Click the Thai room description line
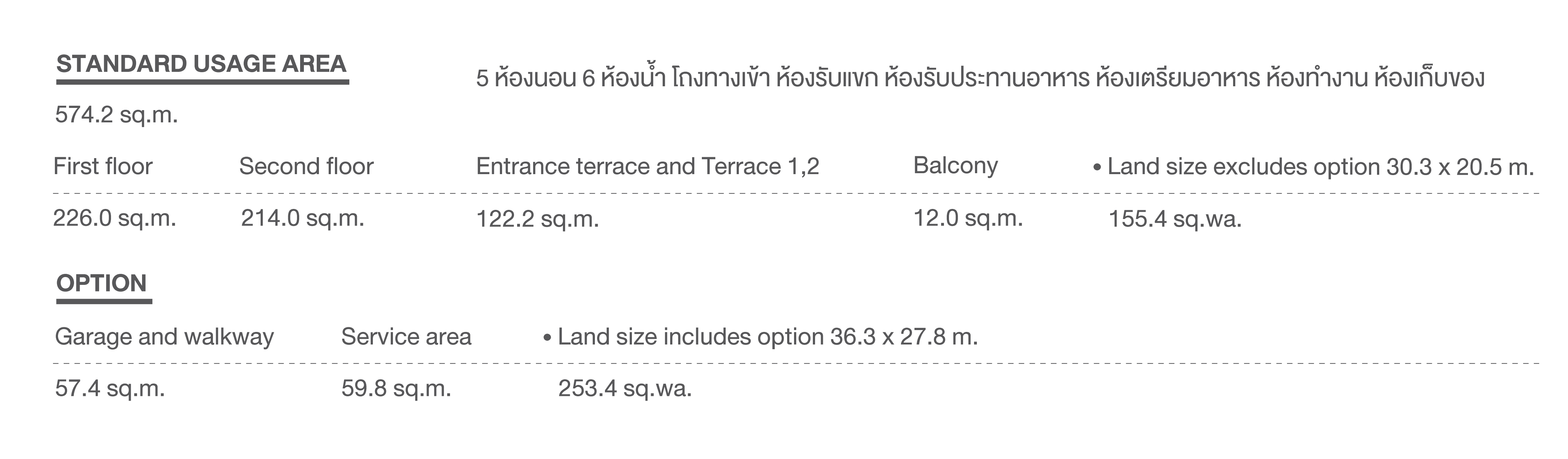The image size is (1568, 459). tap(980, 77)
